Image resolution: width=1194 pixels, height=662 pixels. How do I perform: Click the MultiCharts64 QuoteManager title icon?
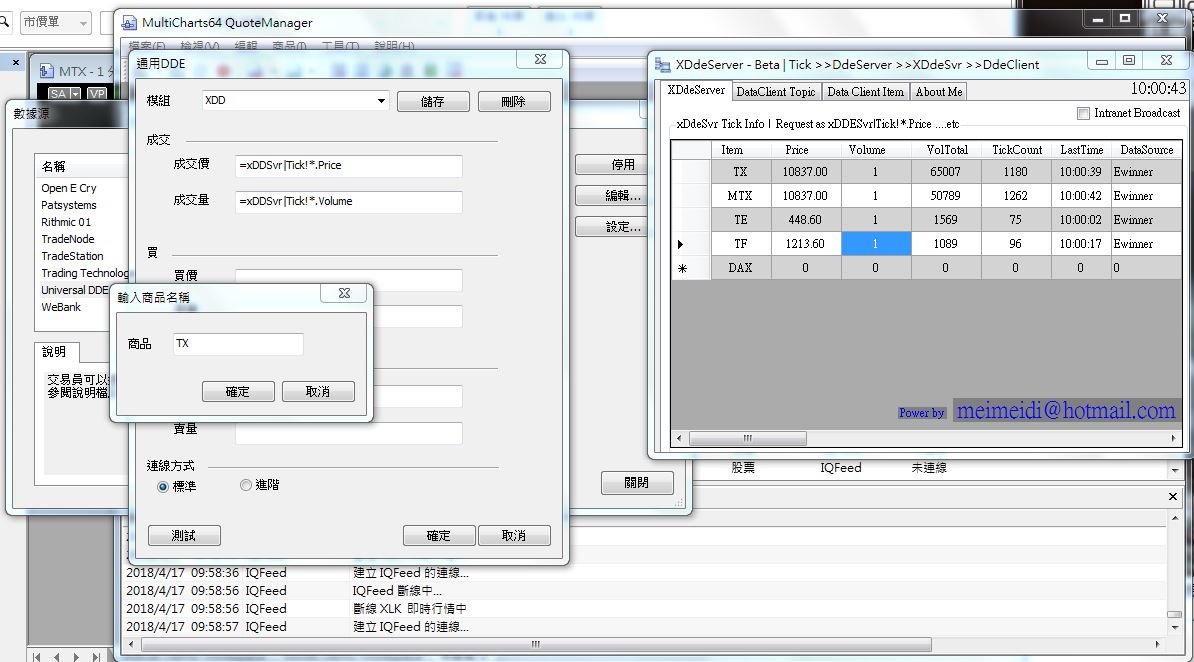point(129,23)
